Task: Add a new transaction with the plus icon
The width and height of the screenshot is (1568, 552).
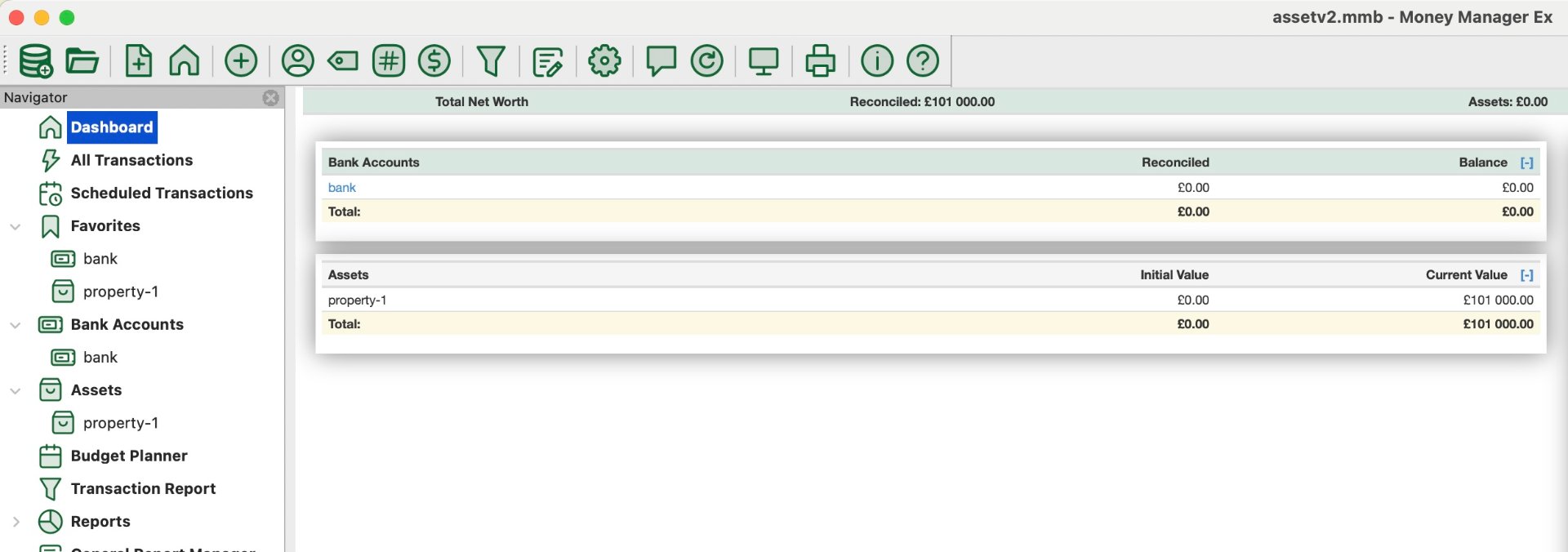Action: (x=241, y=61)
